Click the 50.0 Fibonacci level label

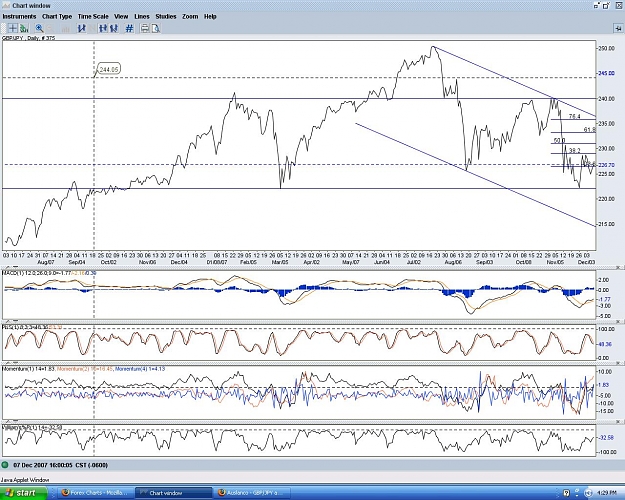560,140
